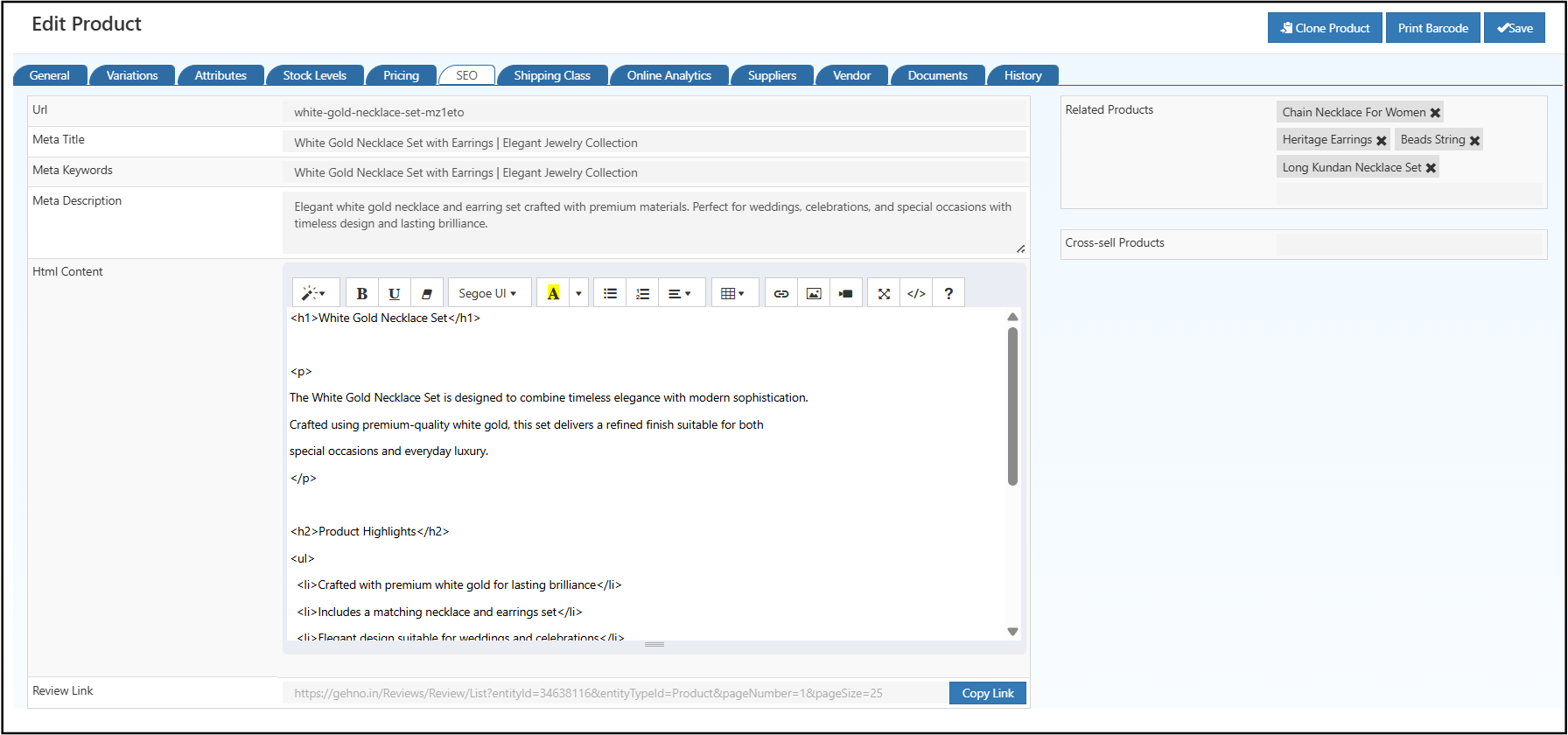Click the Heritage Earrings label
Screen dimensions: 1568x735
click(x=1326, y=139)
